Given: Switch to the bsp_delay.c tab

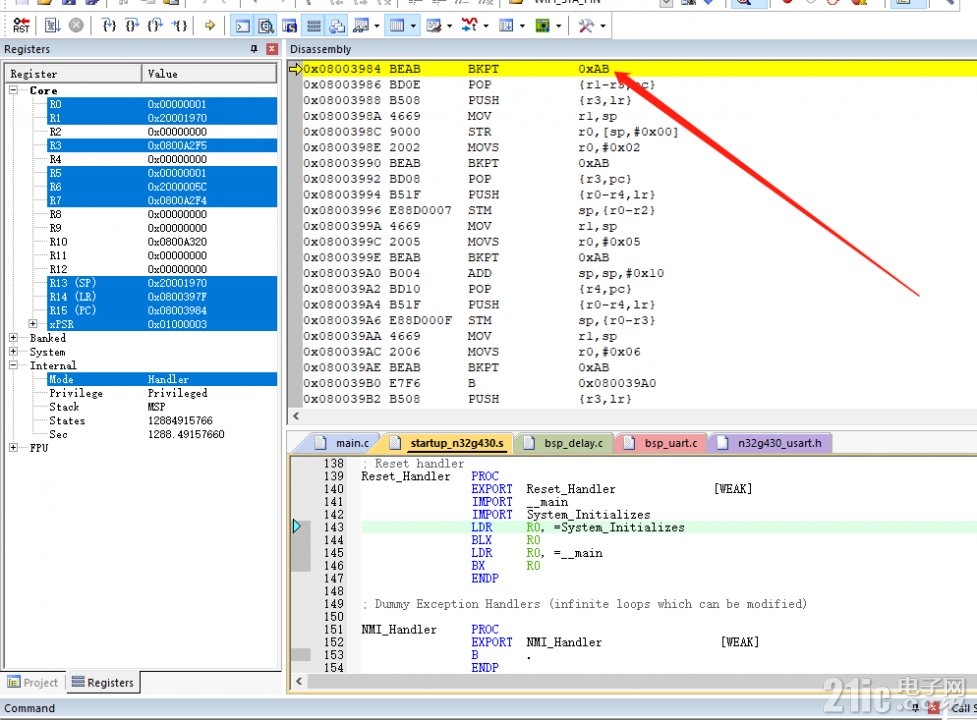Looking at the screenshot, I should tap(566, 443).
